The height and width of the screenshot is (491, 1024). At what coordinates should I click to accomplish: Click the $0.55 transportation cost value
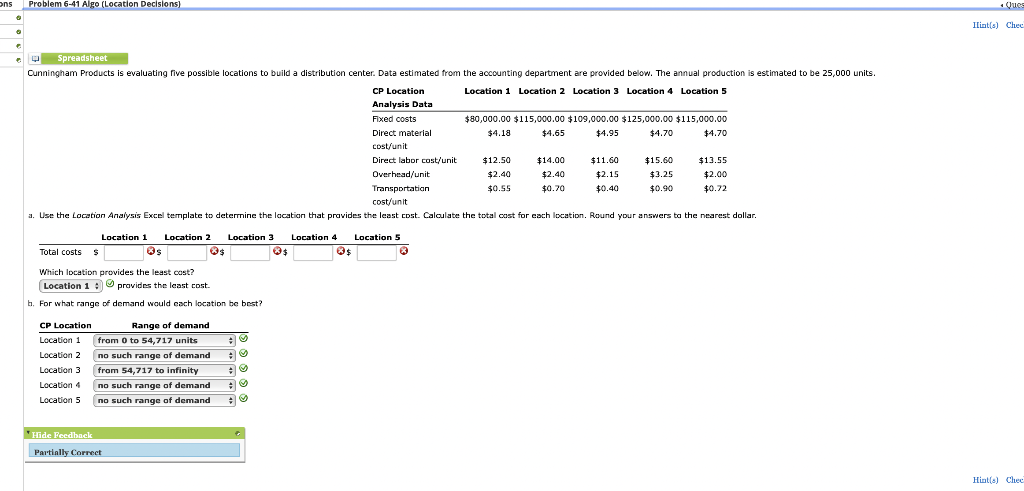coord(500,188)
